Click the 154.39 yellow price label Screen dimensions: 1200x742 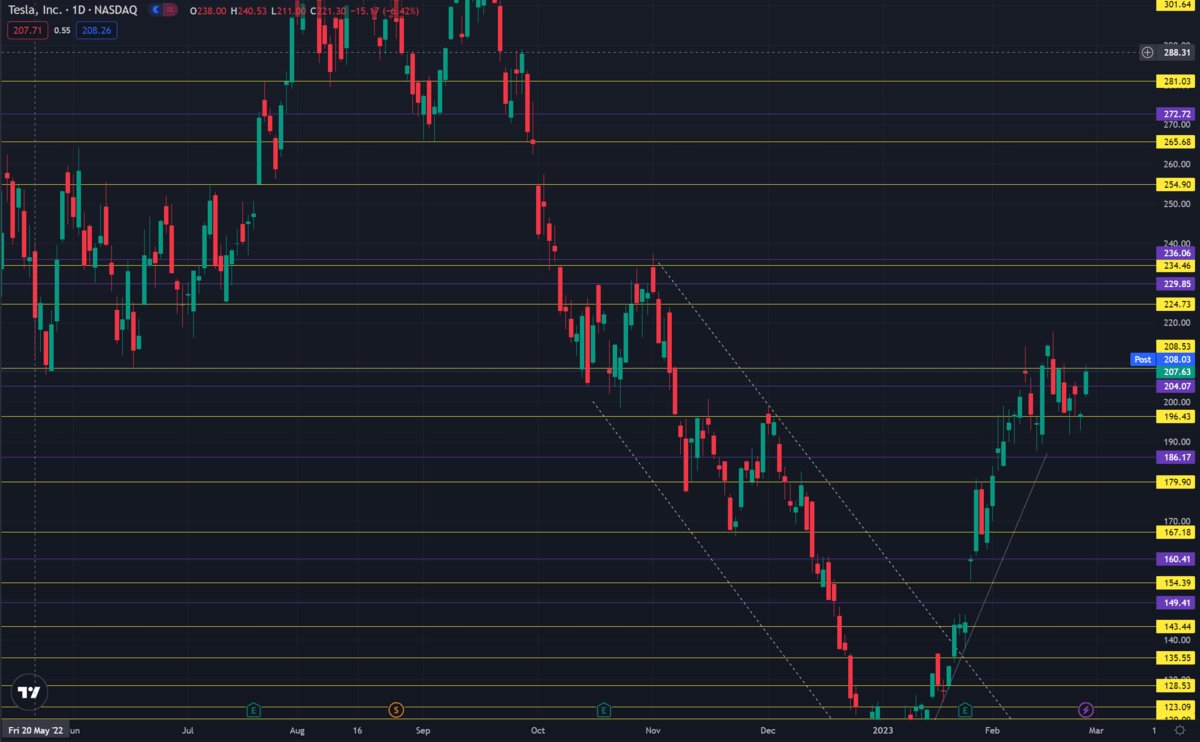(x=1176, y=583)
